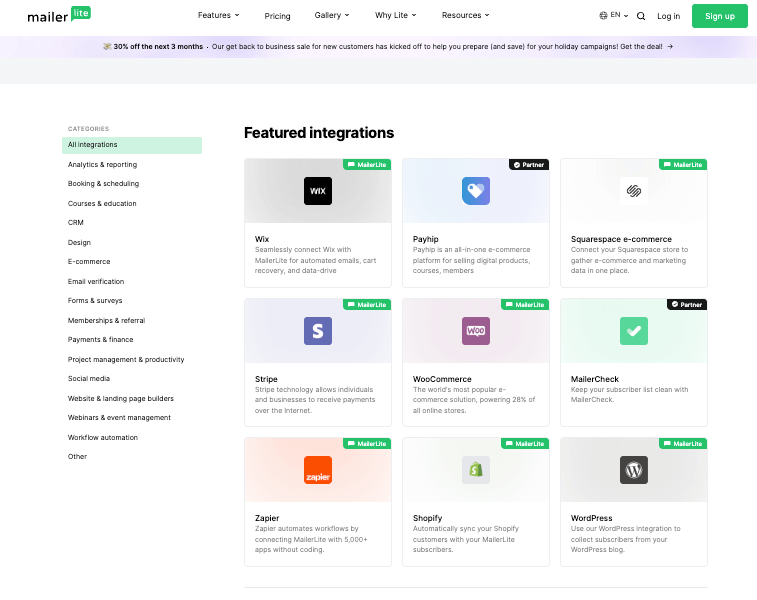Open the Stripe integration title
The image size is (757, 600).
(x=266, y=379)
